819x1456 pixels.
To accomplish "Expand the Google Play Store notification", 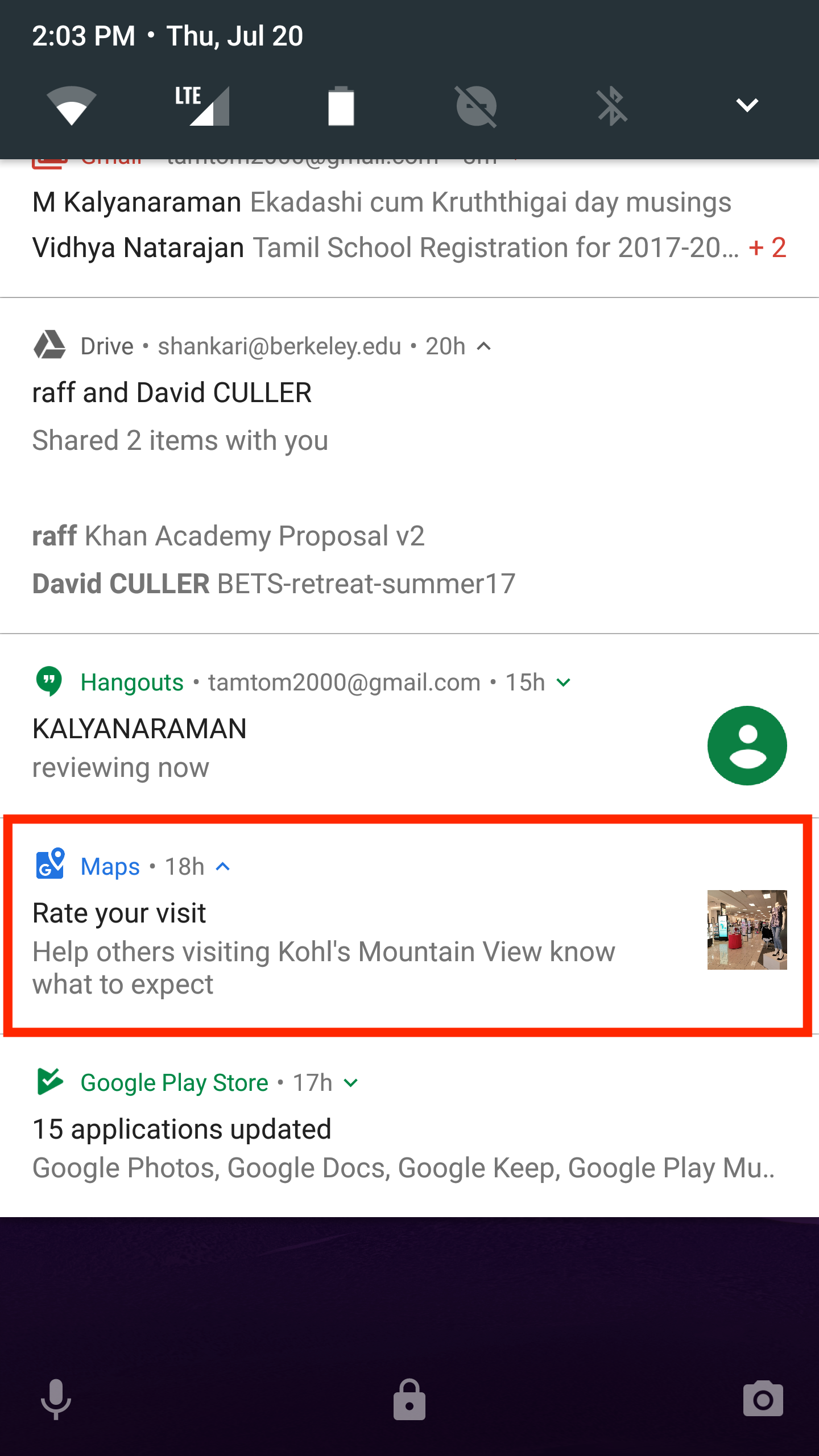I will click(351, 1083).
